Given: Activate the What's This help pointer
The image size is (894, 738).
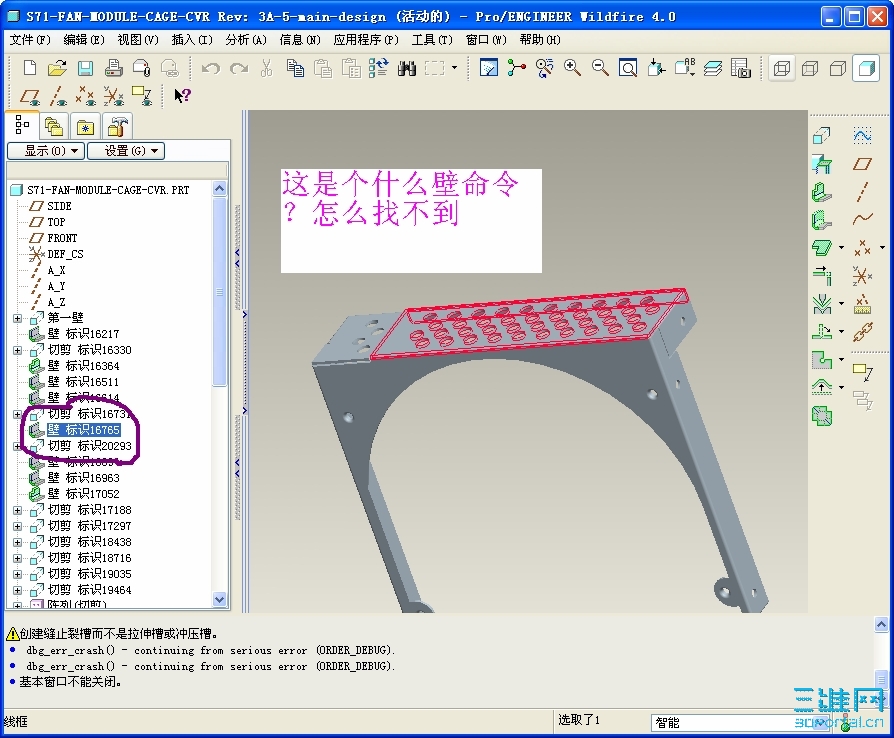Looking at the screenshot, I should [182, 96].
